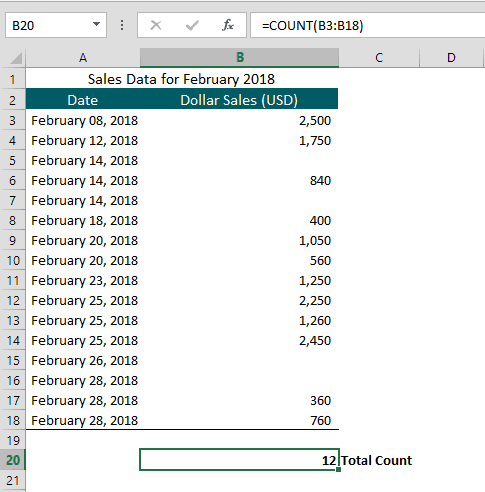
Task: Open the formula bar options dots
Action: coord(122,25)
